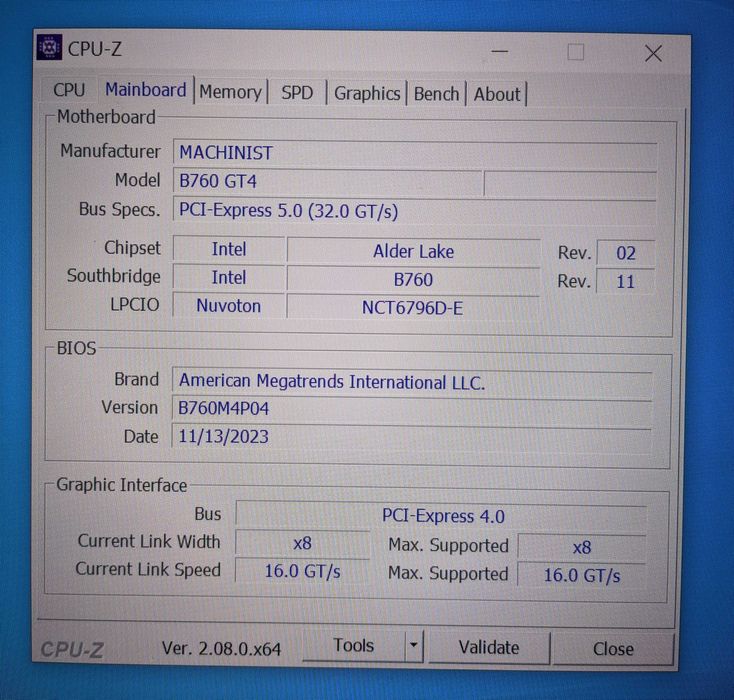This screenshot has height=700, width=734.
Task: Click the Bus Specs. label
Action: 119,209
